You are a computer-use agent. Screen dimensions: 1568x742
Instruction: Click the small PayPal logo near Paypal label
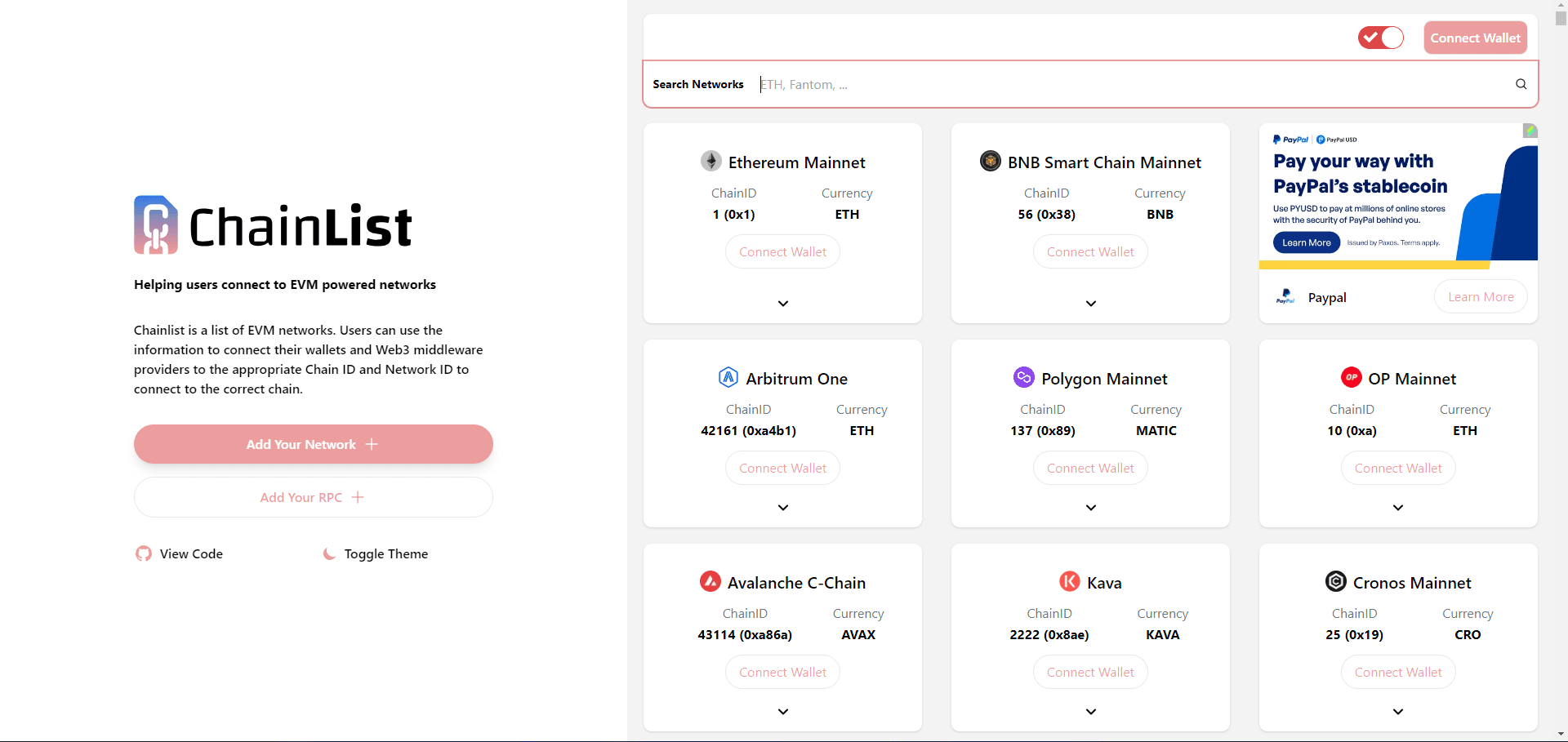pos(1285,296)
